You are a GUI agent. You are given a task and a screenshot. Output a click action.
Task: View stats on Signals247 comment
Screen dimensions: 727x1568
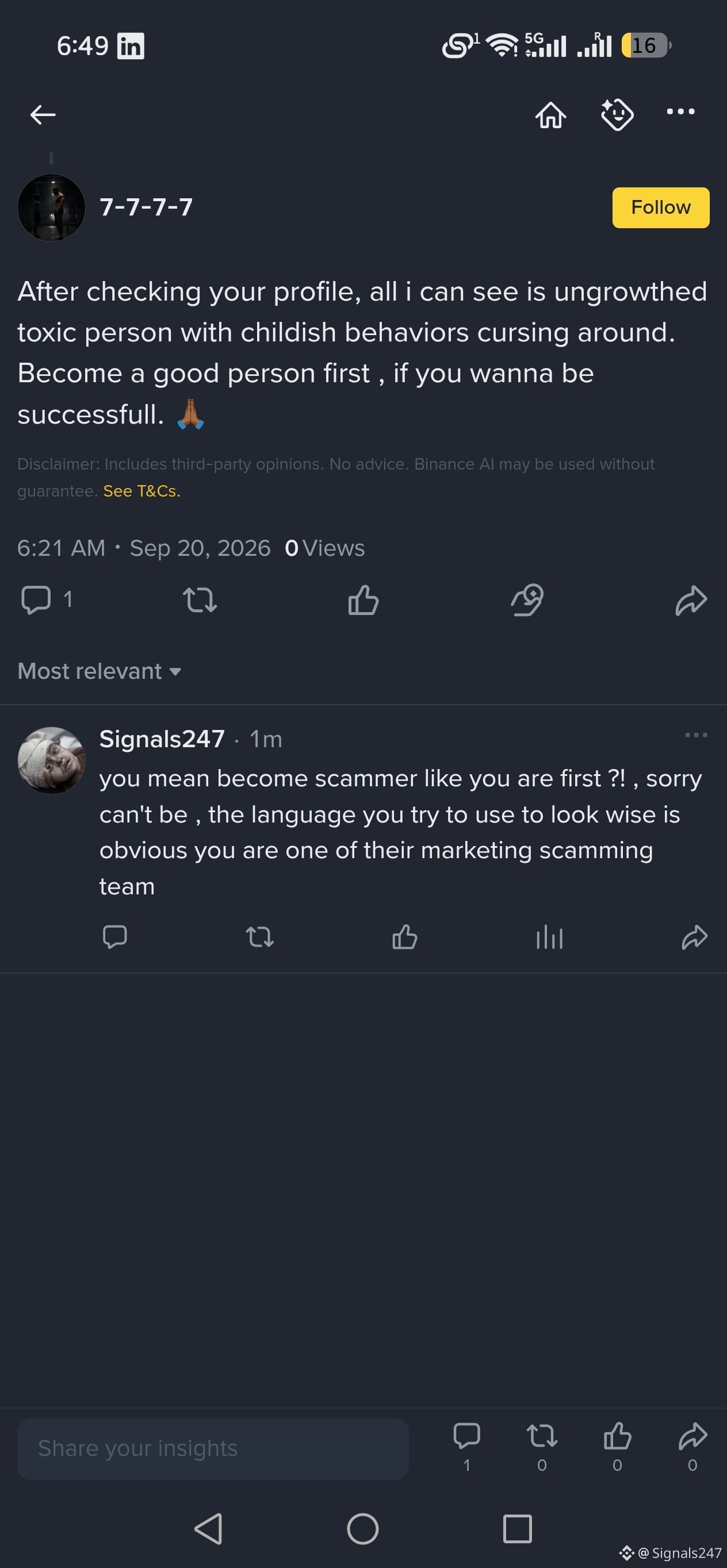[x=549, y=937]
